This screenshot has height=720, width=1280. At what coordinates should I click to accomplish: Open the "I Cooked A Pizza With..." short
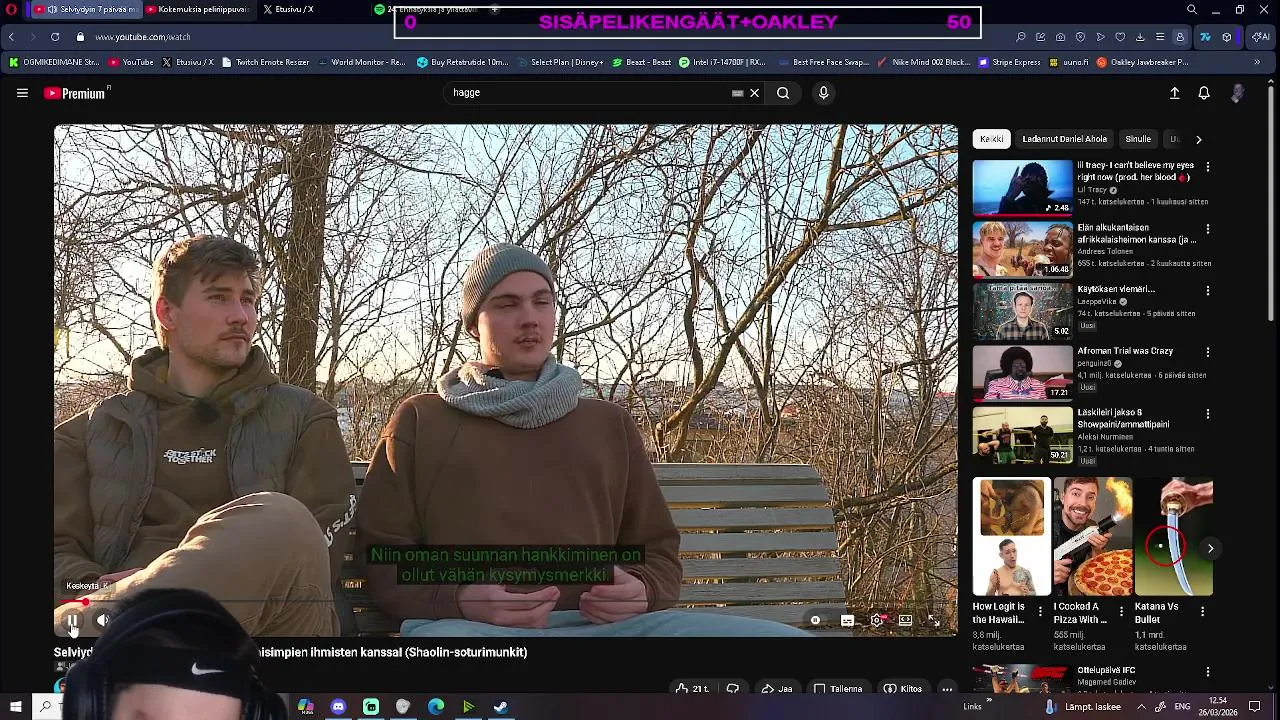tap(1093, 537)
